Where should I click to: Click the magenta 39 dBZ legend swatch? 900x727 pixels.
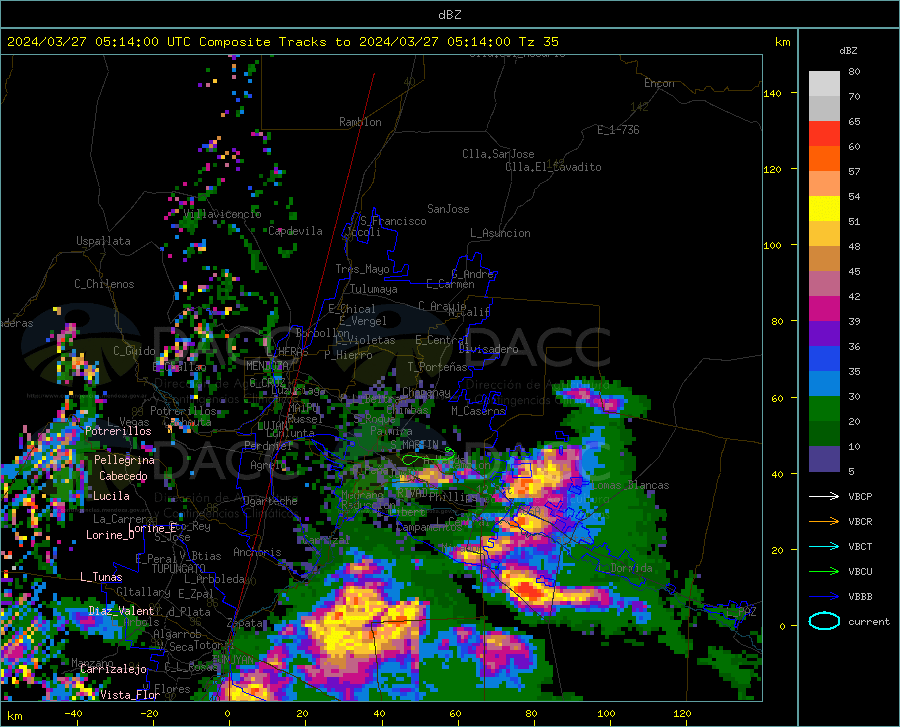pos(824,309)
